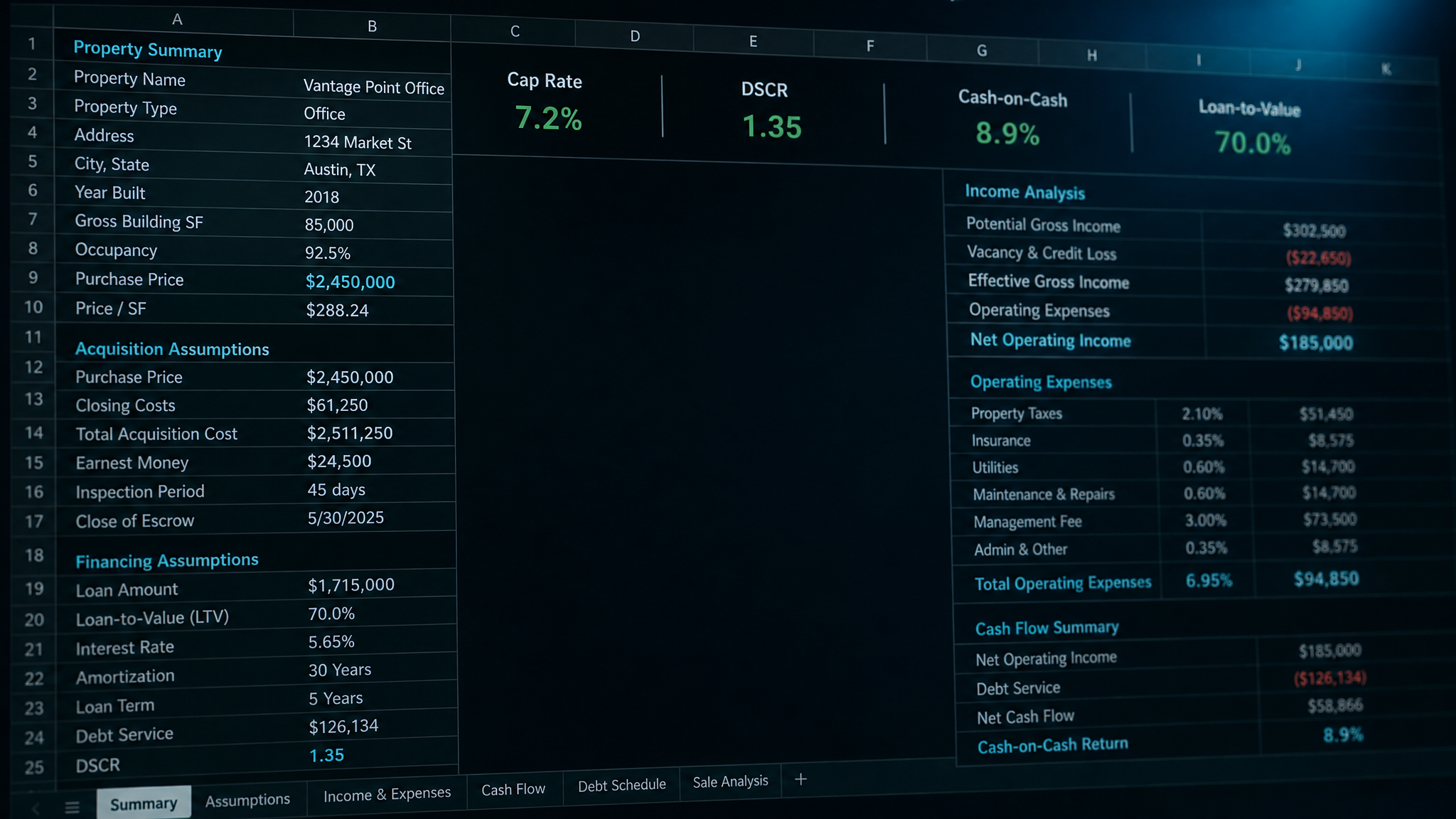This screenshot has height=819, width=1456.
Task: Select the Cash Flow sheet tab
Action: click(513, 789)
